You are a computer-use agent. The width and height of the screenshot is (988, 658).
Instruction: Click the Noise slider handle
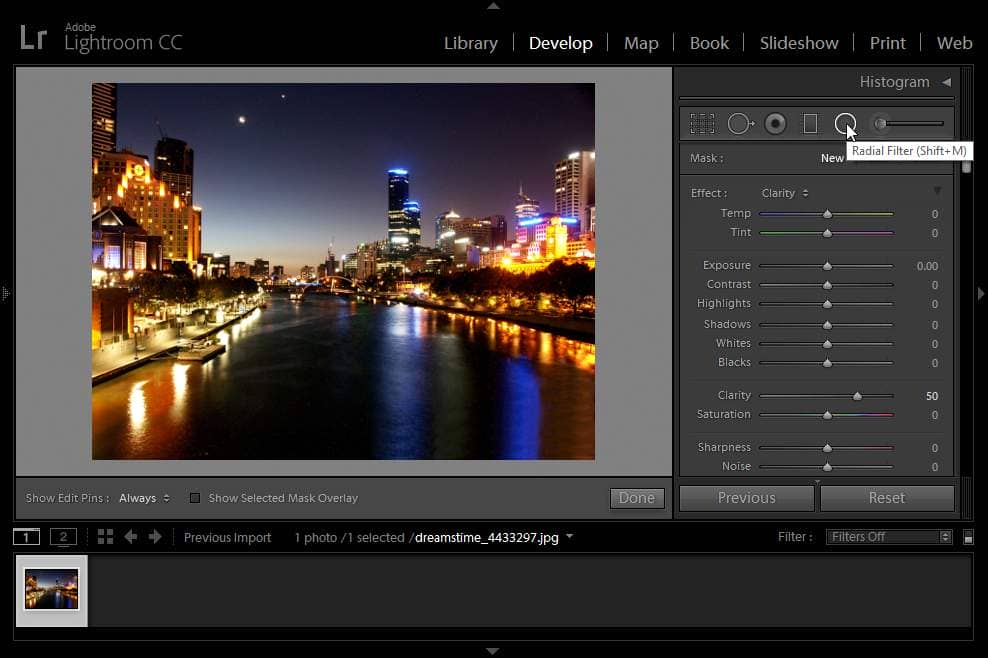(x=827, y=467)
